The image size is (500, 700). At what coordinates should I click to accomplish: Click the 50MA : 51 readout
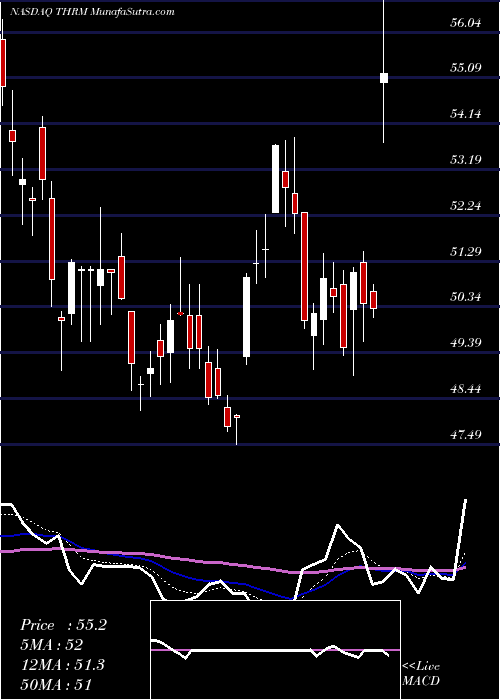coord(56,684)
